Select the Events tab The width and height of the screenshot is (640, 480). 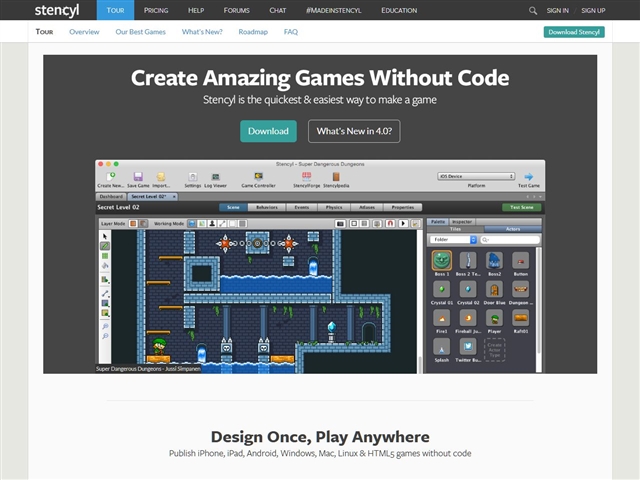click(302, 207)
